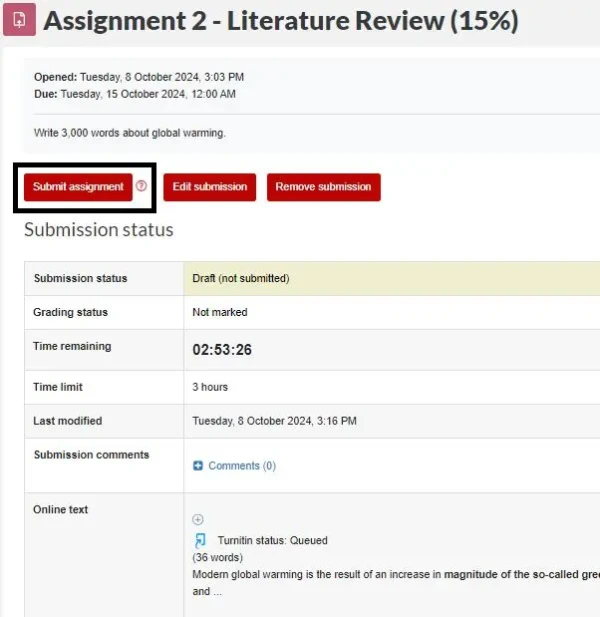The height and width of the screenshot is (617, 600).
Task: Expand comments using the blue plus icon
Action: click(x=198, y=466)
